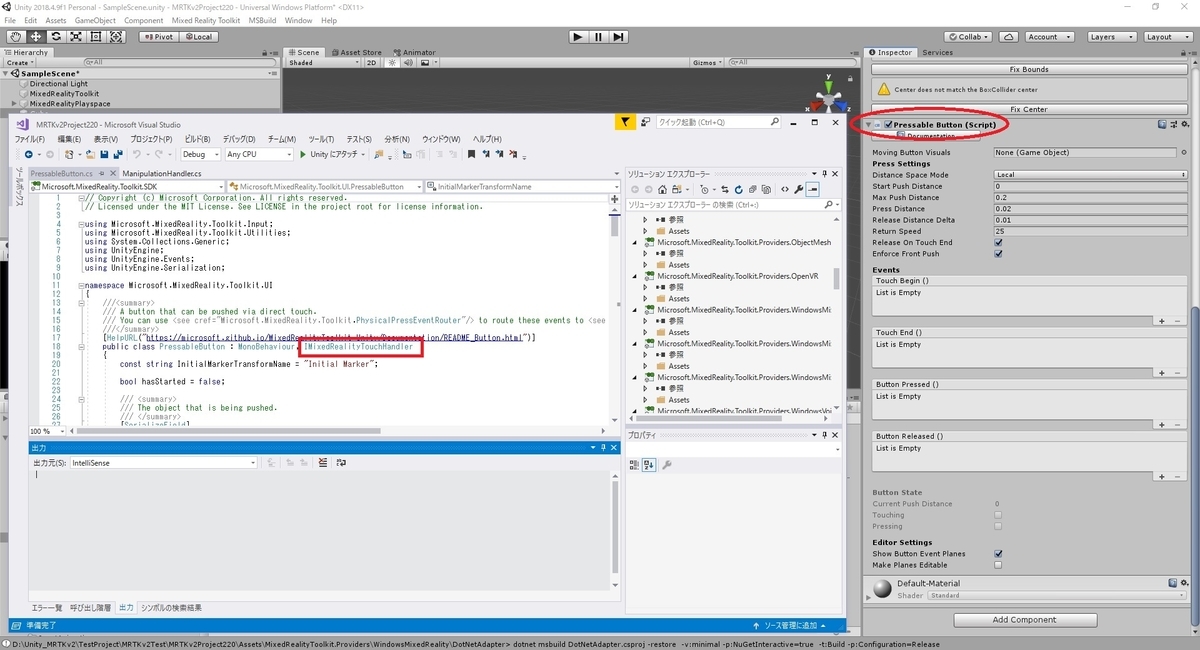Screen dimensions: 1200x650
Task: Click categorized icon in Properties panel
Action: 634,464
